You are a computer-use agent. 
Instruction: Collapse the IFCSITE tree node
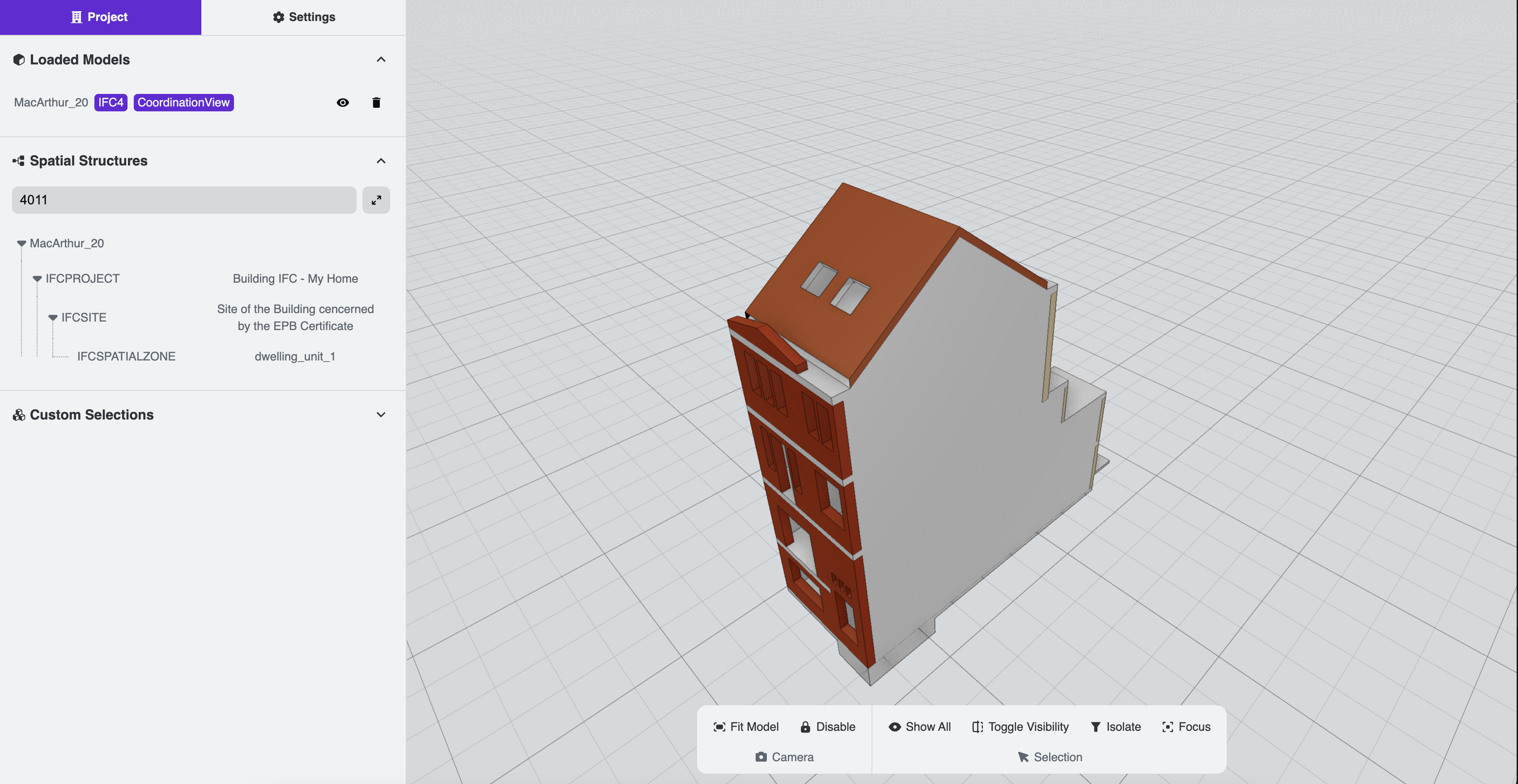tap(53, 318)
